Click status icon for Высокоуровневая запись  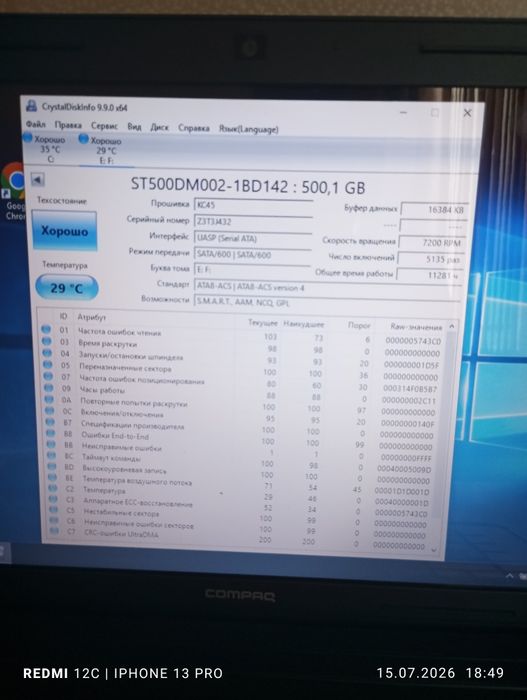click(52, 466)
